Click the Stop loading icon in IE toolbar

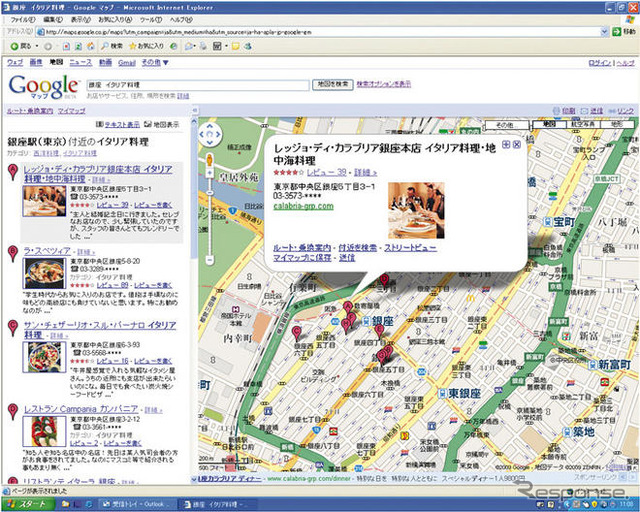pyautogui.click(x=67, y=47)
